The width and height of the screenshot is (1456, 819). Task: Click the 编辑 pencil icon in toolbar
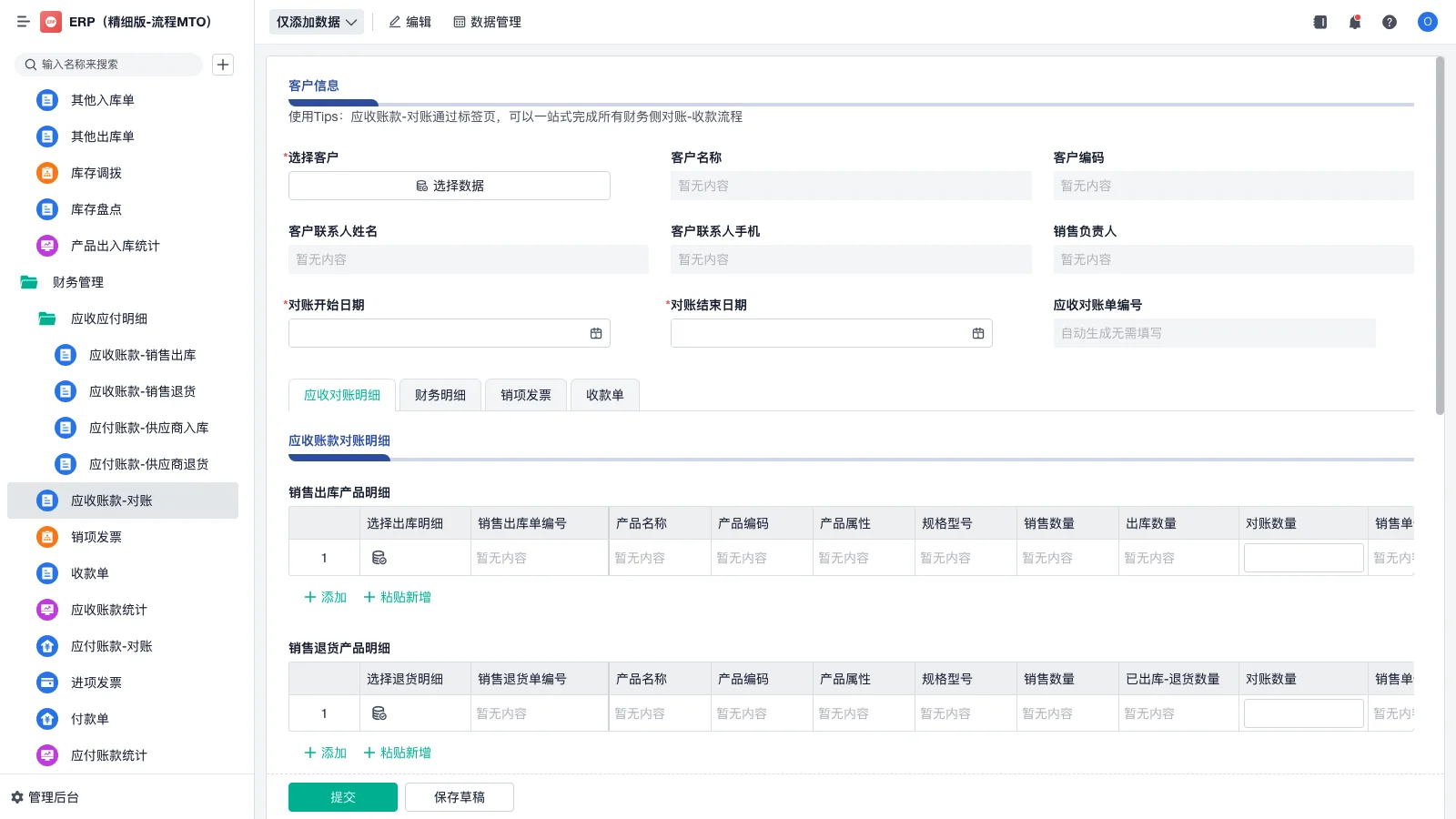pyautogui.click(x=394, y=22)
